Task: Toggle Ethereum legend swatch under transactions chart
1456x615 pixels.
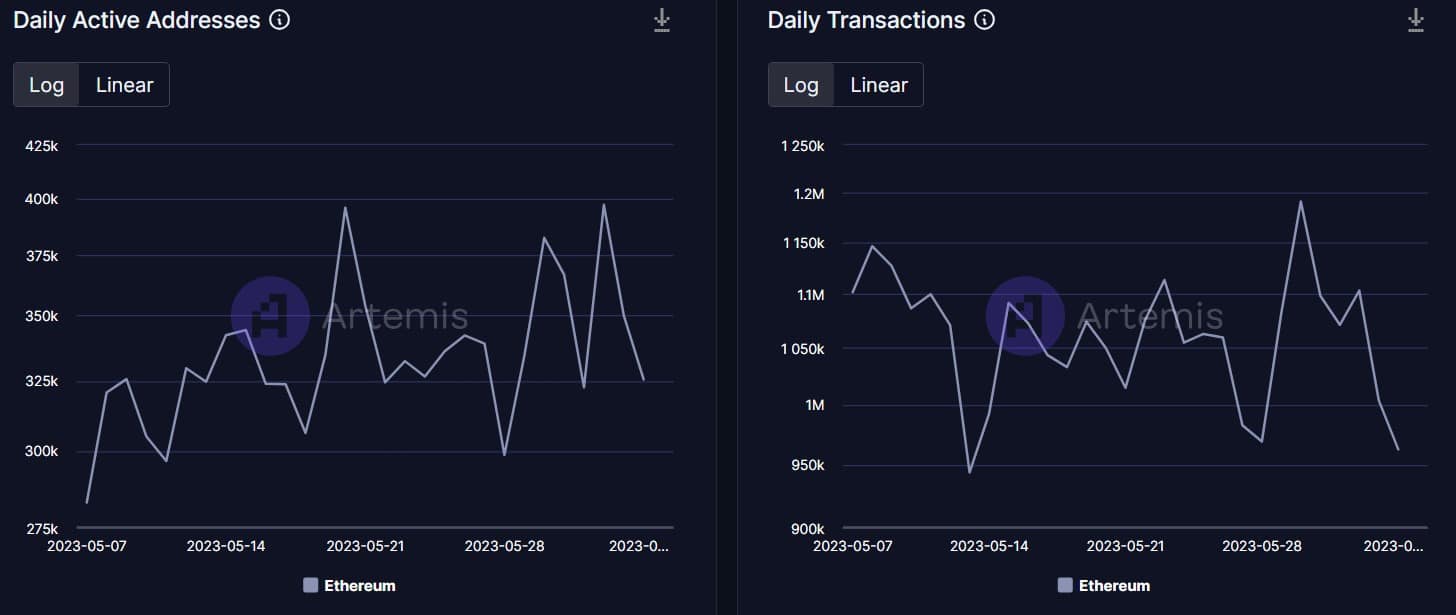Action: click(1065, 585)
